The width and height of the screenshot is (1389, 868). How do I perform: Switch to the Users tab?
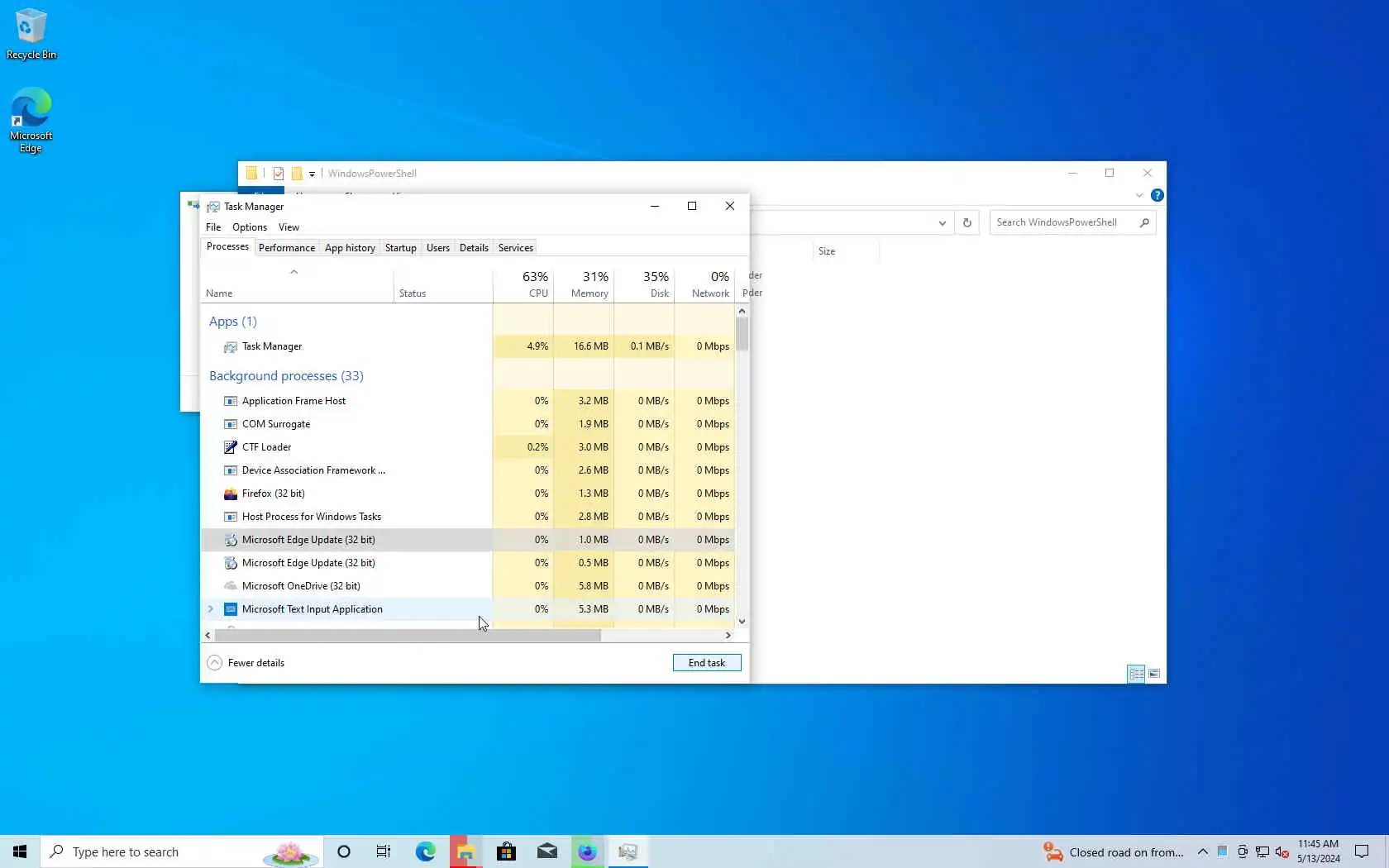438,248
